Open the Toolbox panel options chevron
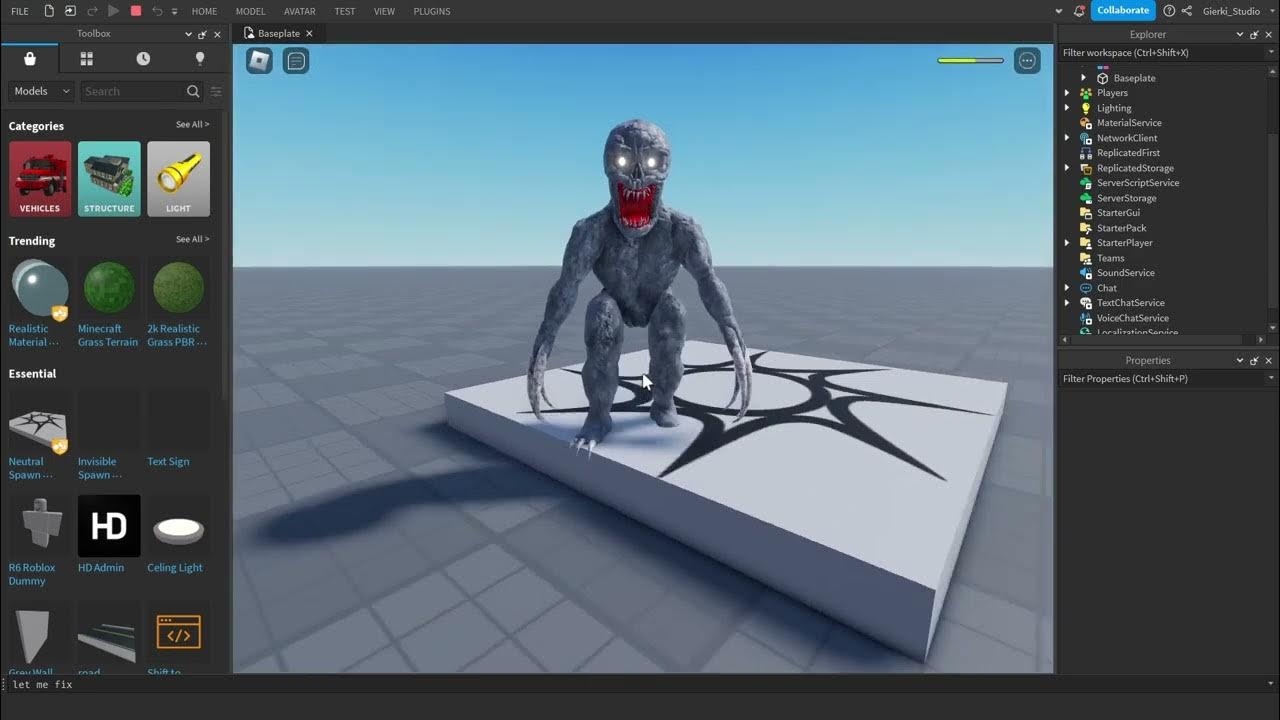 (x=188, y=34)
